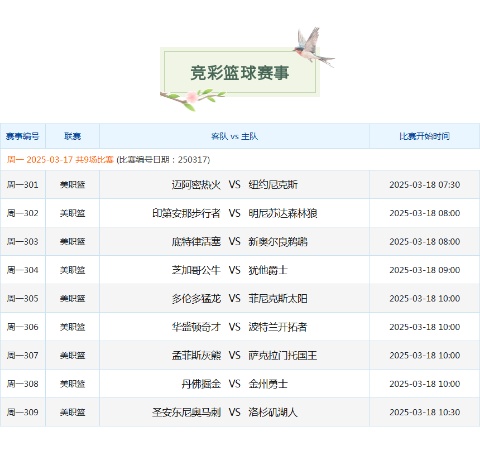Click the 美职篮 league cell in row 周一309
The width and height of the screenshot is (480, 451).
click(x=73, y=412)
